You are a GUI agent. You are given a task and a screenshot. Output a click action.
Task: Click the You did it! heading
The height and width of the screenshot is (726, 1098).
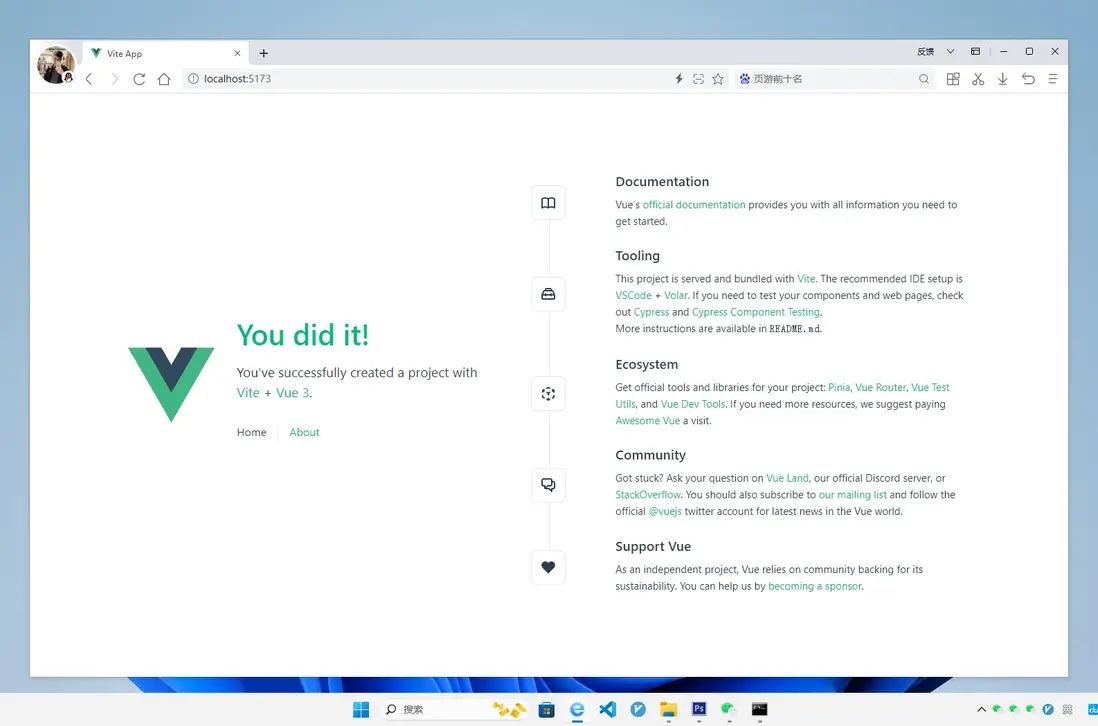coord(303,335)
